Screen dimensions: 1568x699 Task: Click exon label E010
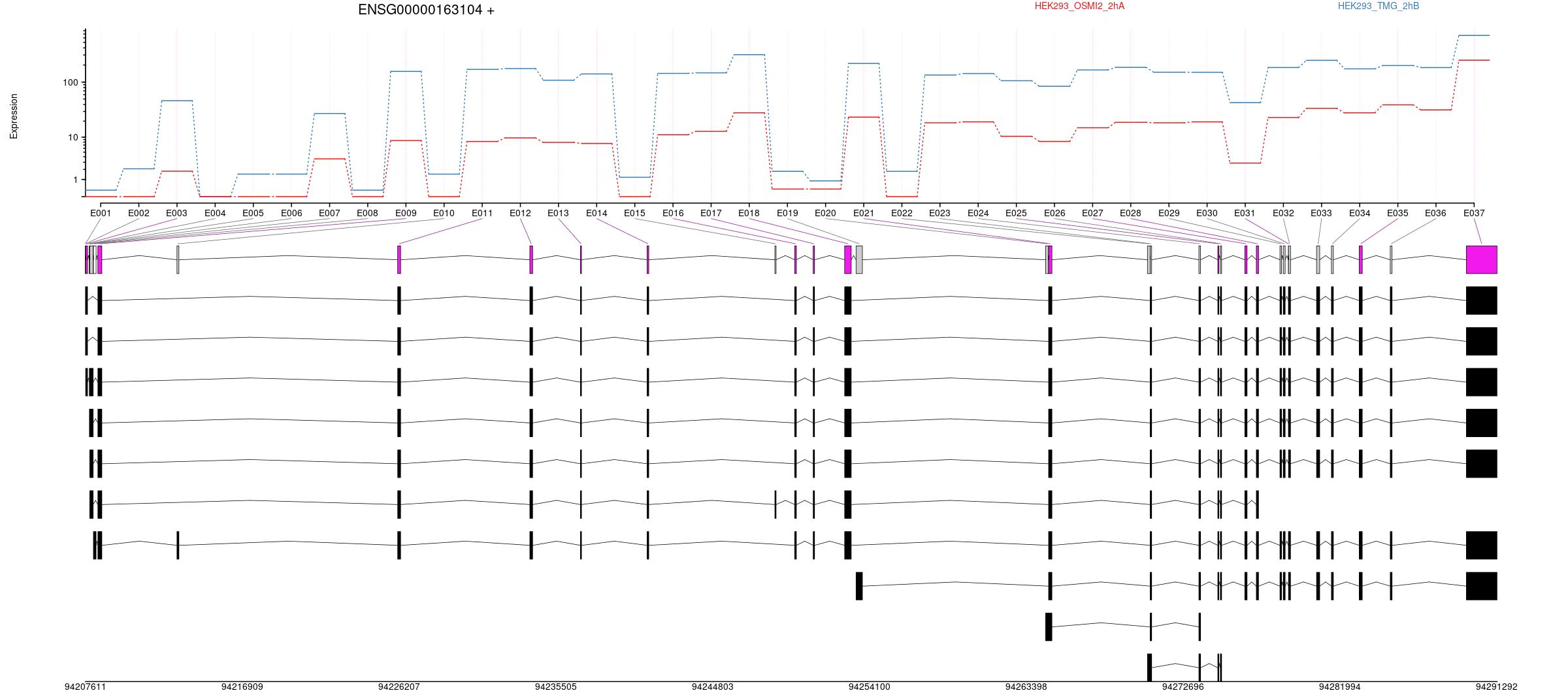click(444, 213)
